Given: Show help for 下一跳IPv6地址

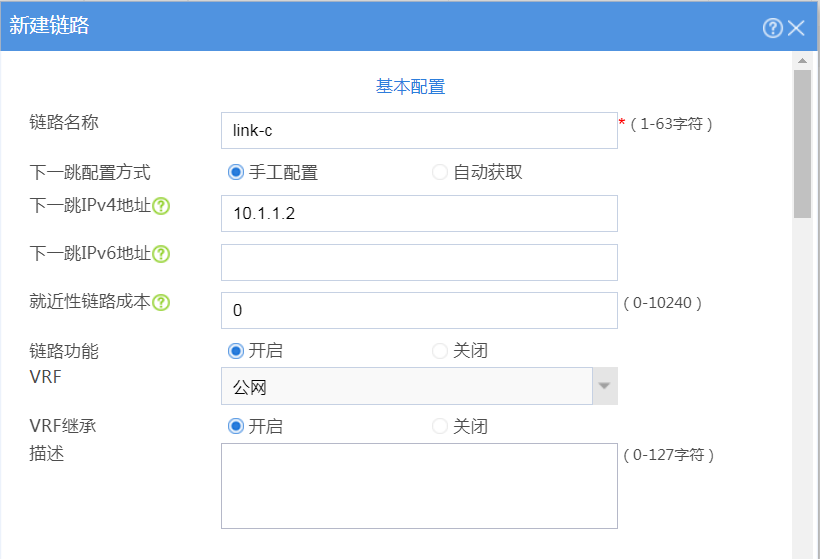Looking at the screenshot, I should [x=161, y=254].
